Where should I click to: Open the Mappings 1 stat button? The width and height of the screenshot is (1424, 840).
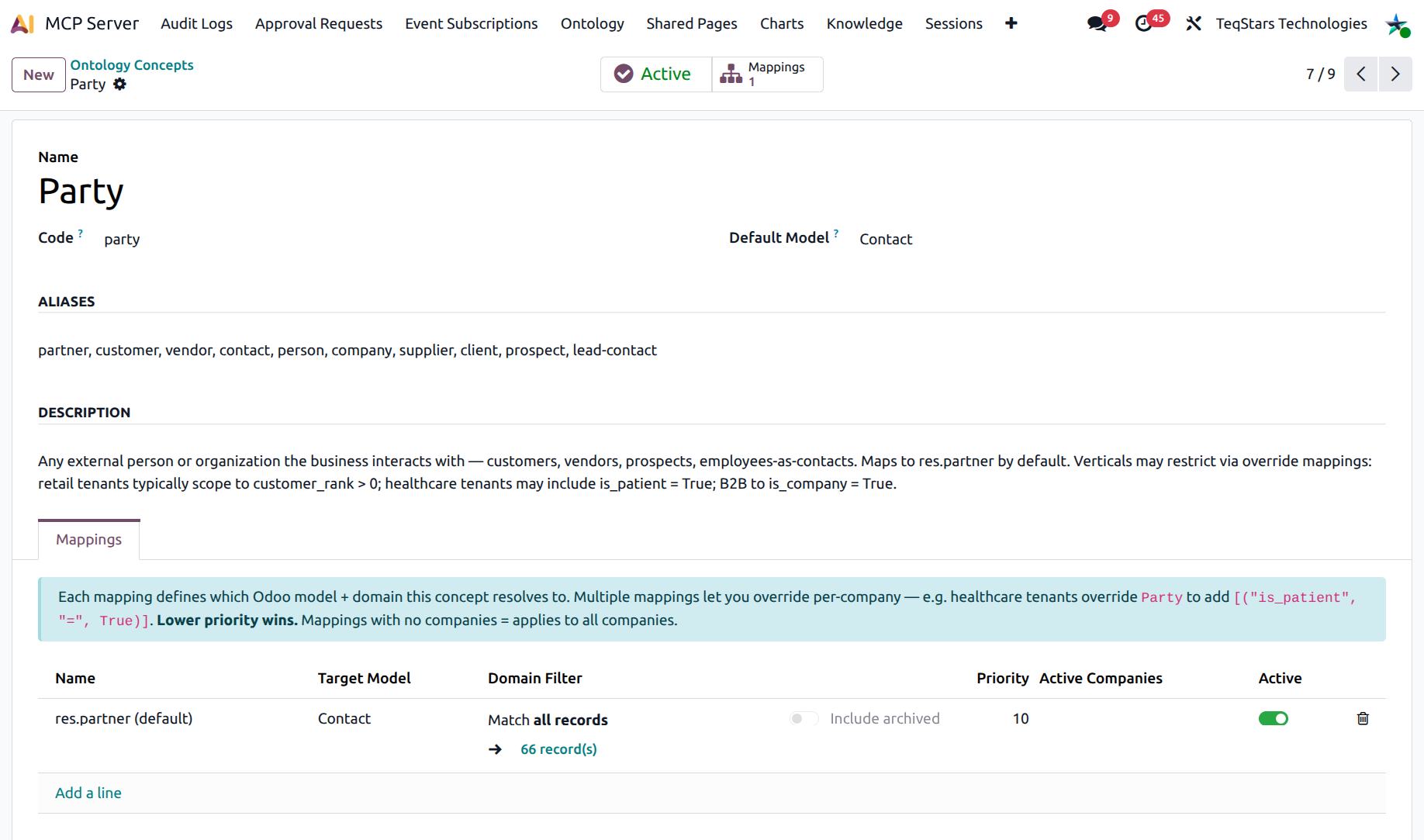[x=767, y=74]
